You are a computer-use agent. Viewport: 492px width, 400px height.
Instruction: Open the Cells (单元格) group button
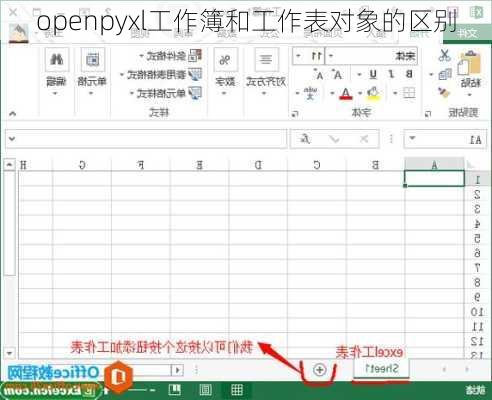pos(92,71)
